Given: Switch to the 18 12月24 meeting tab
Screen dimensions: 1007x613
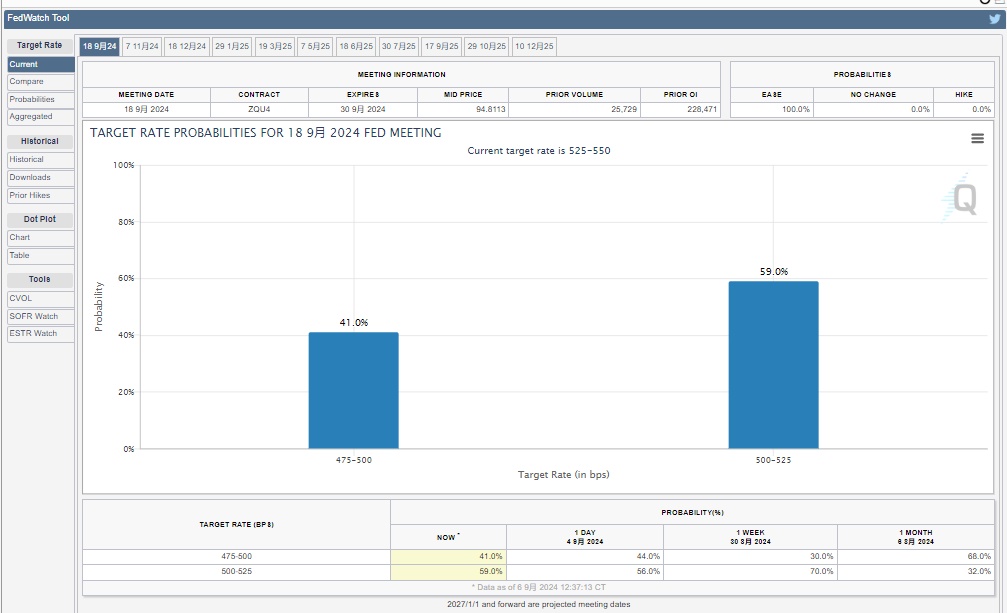Looking at the screenshot, I should [x=187, y=46].
